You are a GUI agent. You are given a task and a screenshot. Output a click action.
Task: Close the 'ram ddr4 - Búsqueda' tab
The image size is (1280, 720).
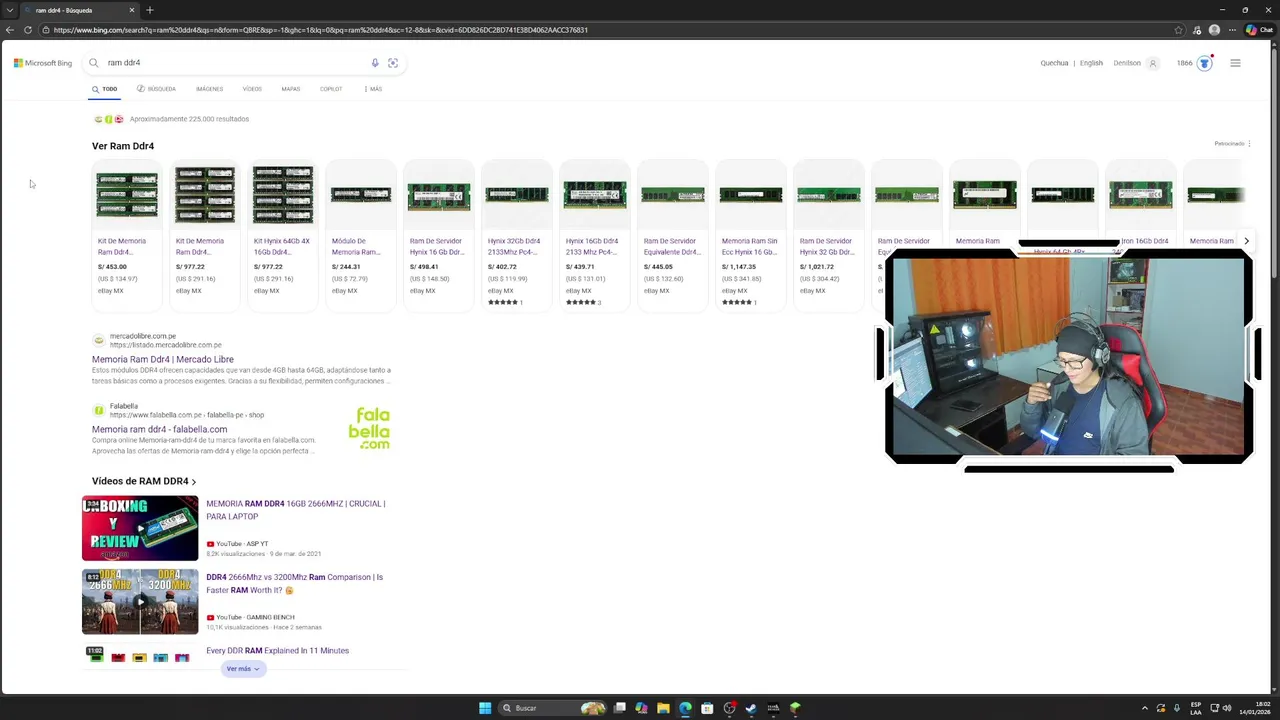(x=131, y=10)
